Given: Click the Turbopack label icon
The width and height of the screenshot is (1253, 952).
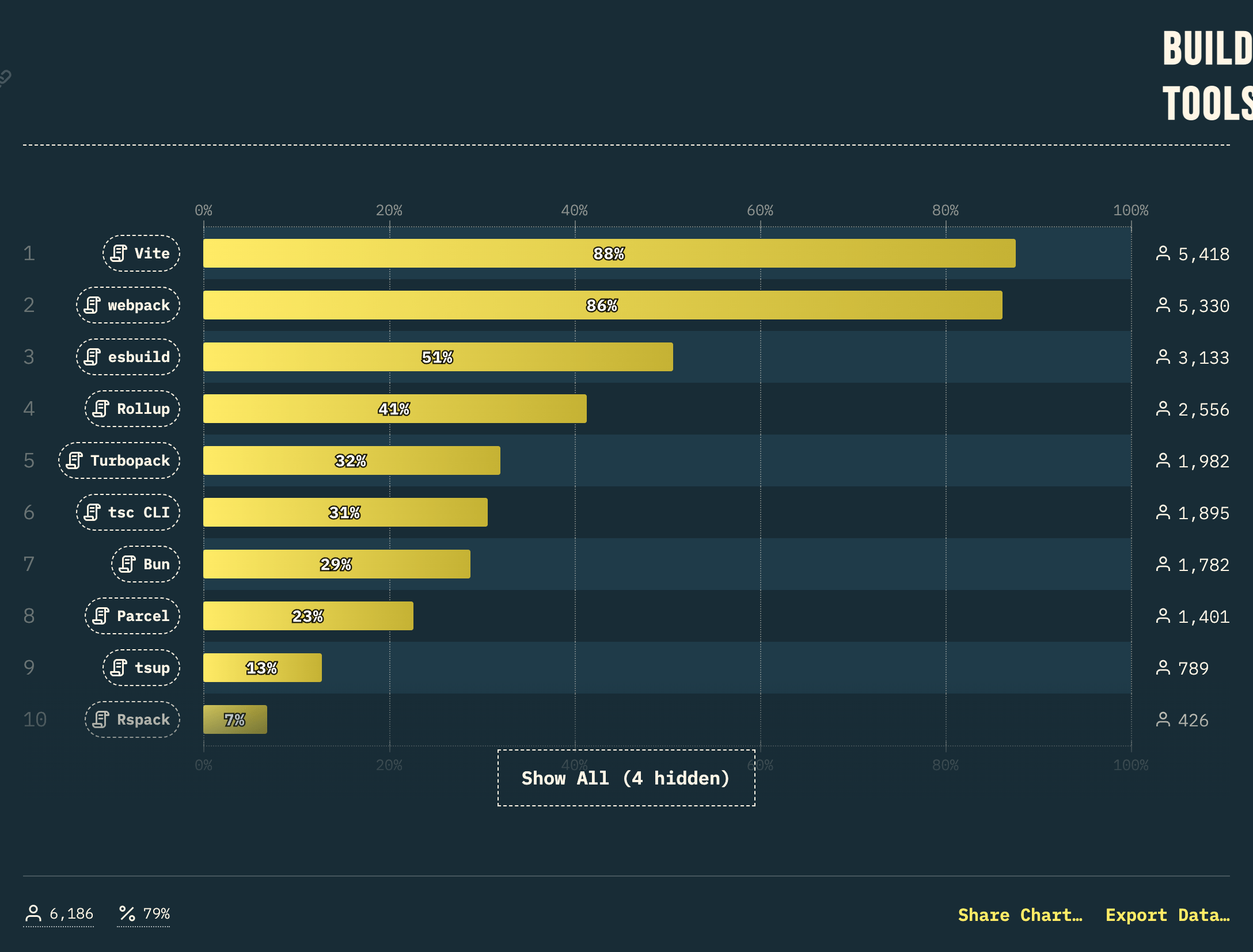Looking at the screenshot, I should pos(74,460).
